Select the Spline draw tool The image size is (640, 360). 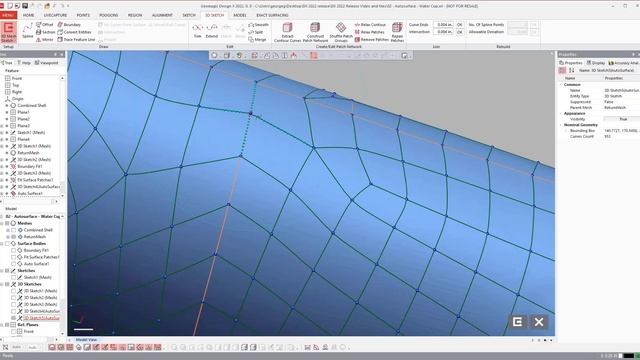click(x=27, y=31)
